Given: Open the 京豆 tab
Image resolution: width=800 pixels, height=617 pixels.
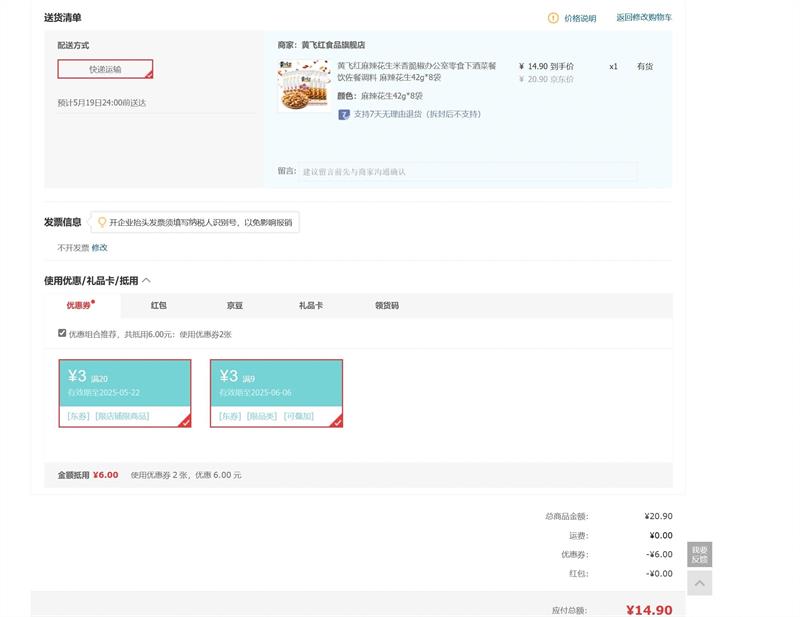Looking at the screenshot, I should 234,306.
